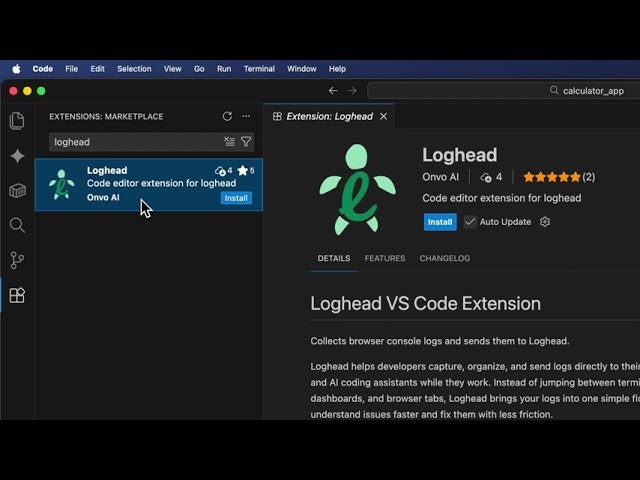Switch to the FEATURES tab
This screenshot has width=640, height=480.
coord(385,258)
